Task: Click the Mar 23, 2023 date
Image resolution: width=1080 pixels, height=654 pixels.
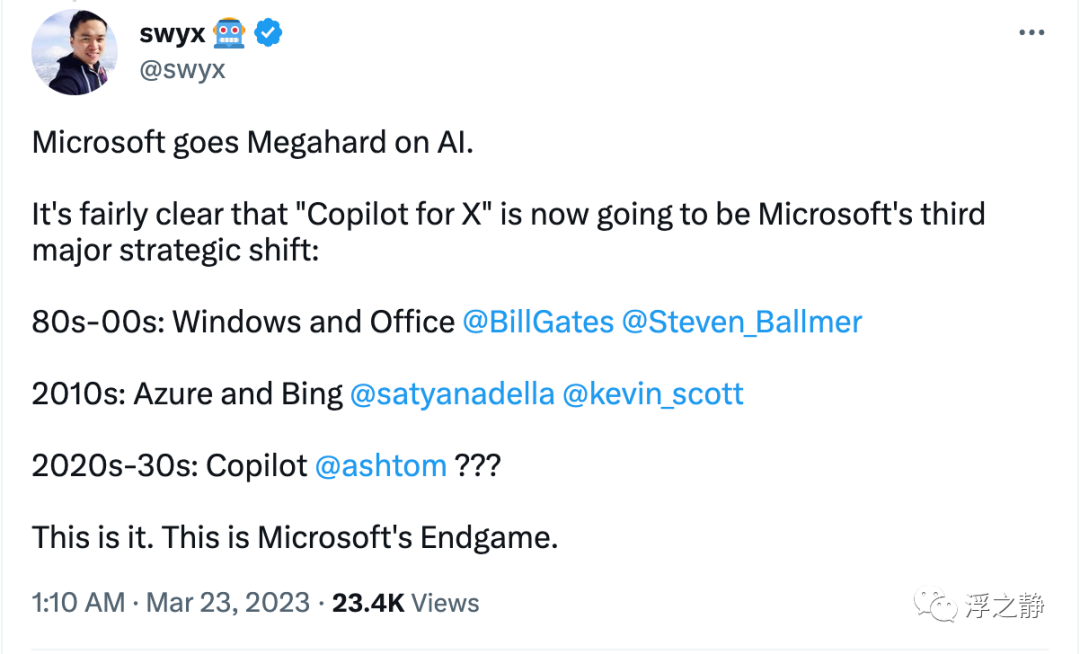Action: click(x=228, y=603)
